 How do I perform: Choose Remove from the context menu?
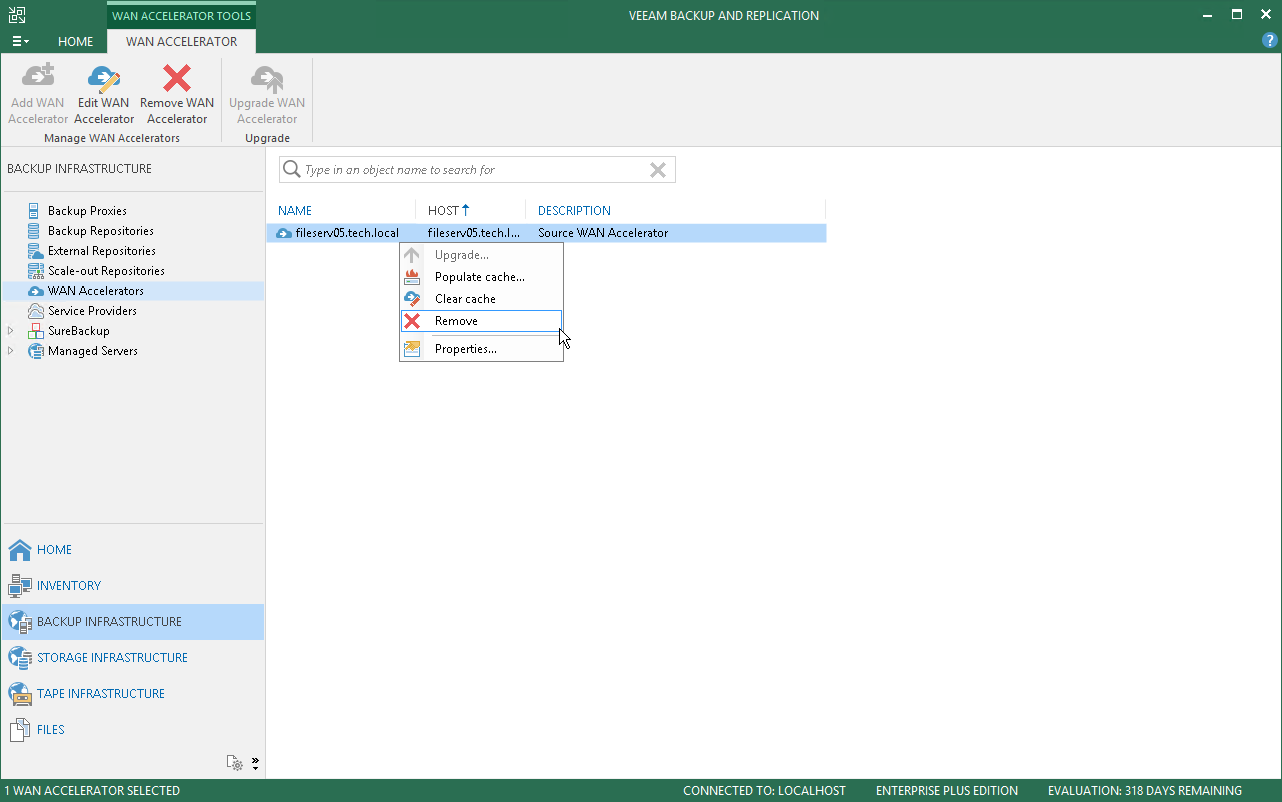481,321
